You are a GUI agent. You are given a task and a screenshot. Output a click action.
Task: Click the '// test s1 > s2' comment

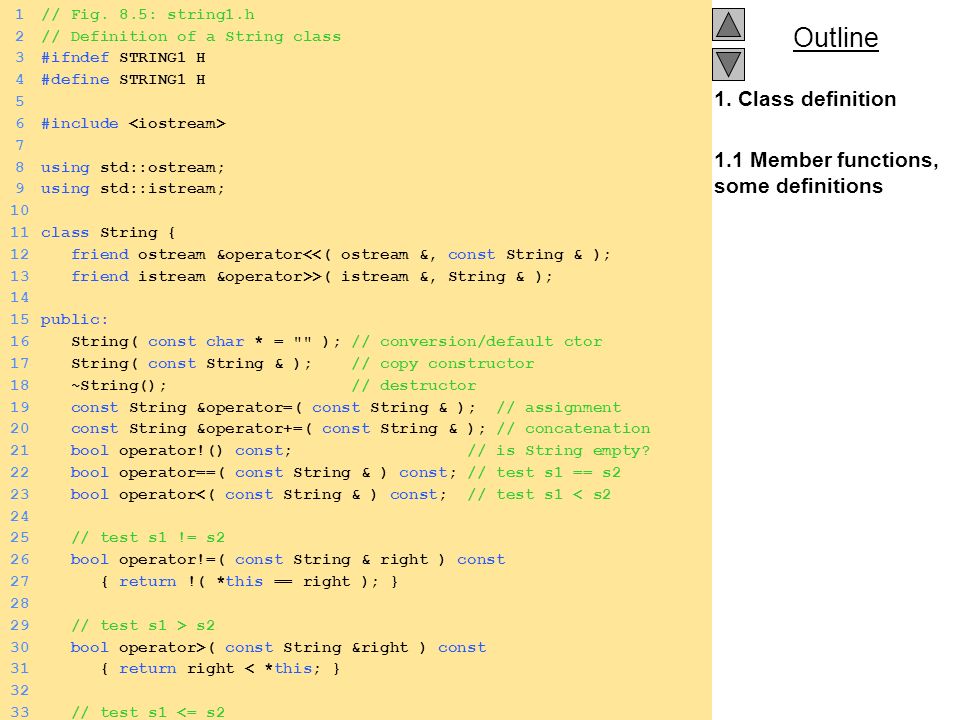(143, 626)
